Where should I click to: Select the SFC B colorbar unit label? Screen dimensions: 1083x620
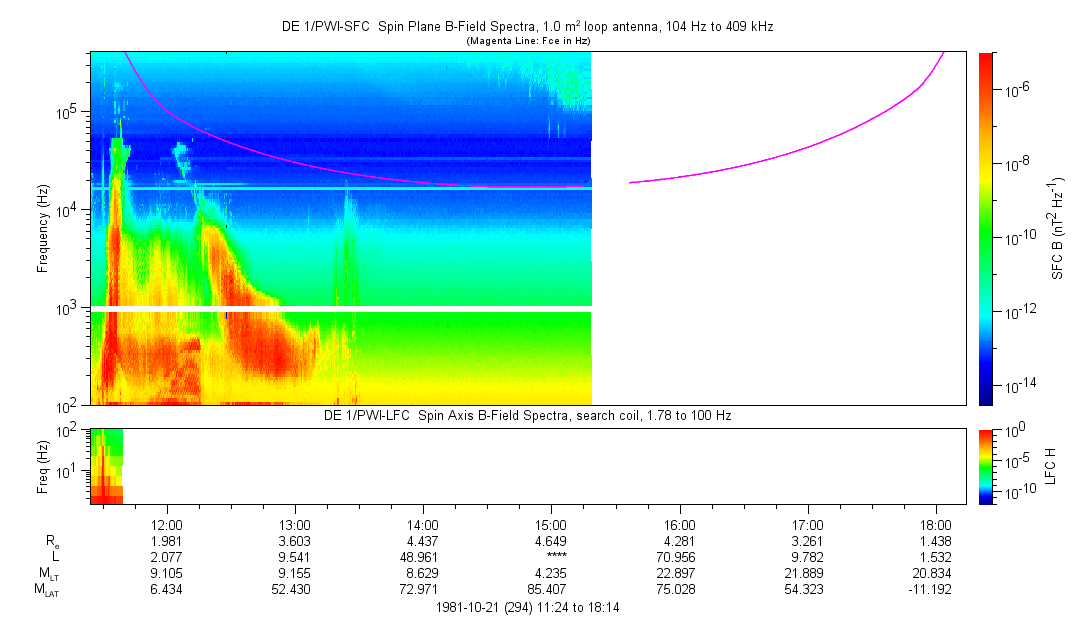pos(1058,228)
